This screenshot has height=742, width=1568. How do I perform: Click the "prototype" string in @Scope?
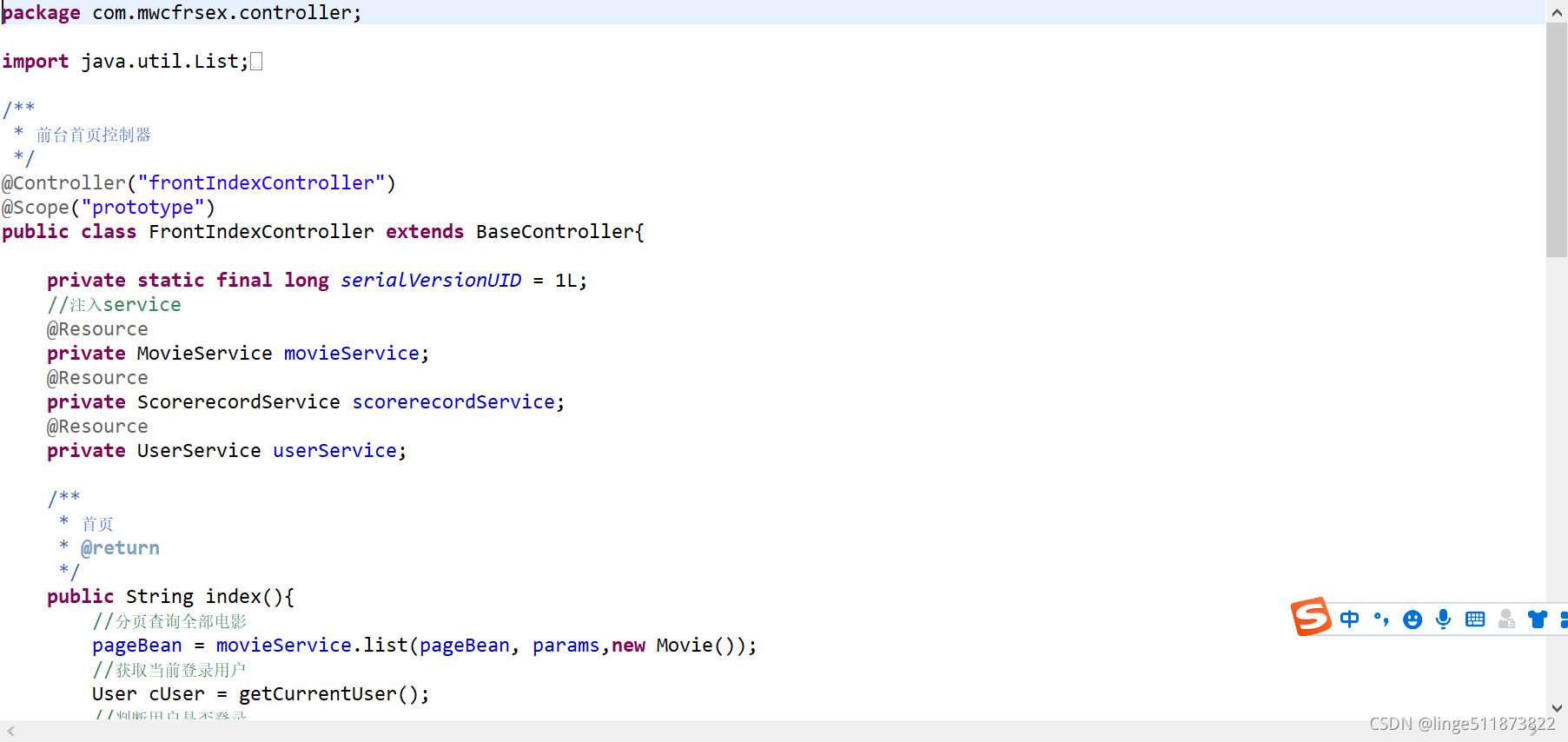pos(143,208)
